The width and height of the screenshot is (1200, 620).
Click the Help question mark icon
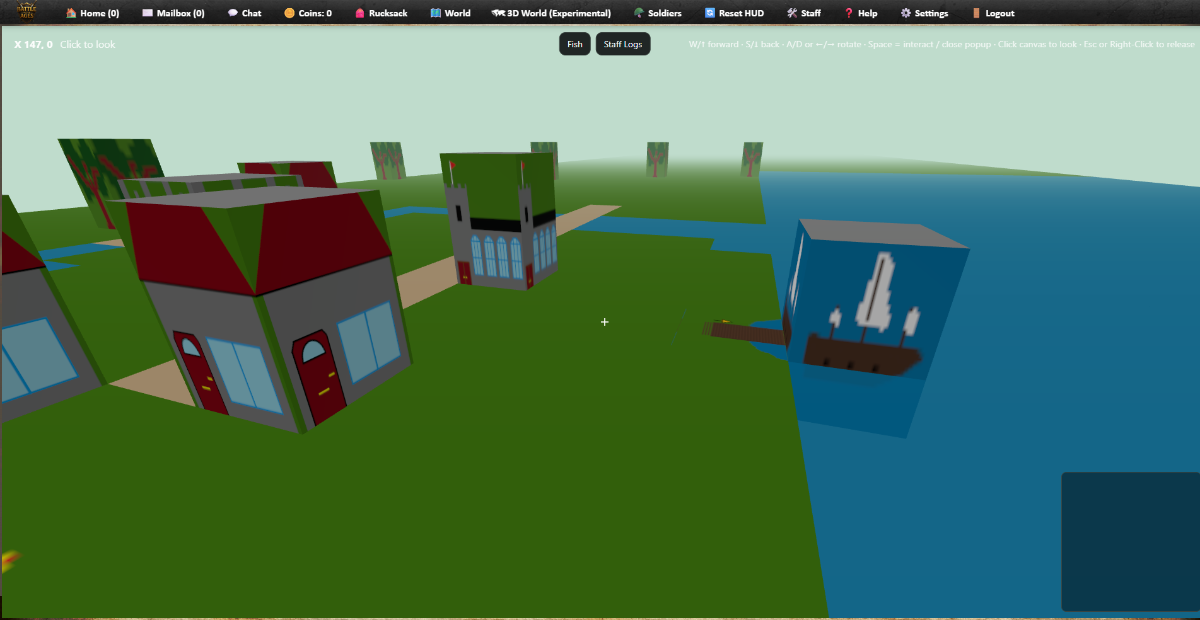849,13
